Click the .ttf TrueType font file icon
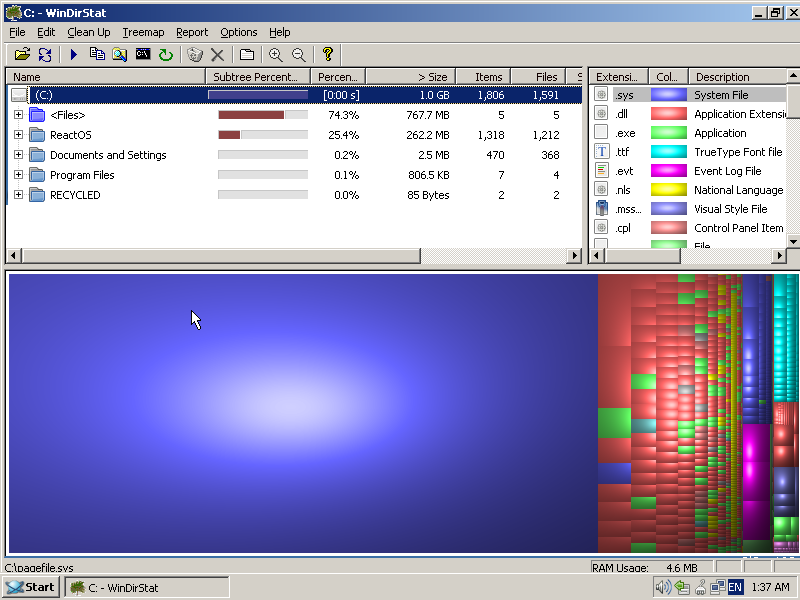This screenshot has width=800, height=600. [x=602, y=152]
